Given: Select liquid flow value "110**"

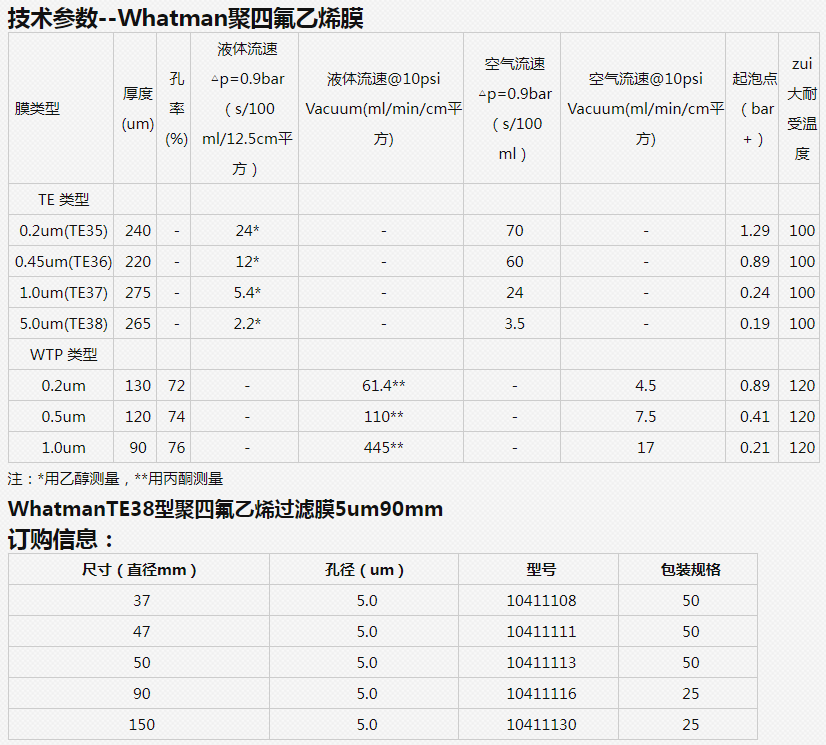Looking at the screenshot, I should (x=383, y=417).
